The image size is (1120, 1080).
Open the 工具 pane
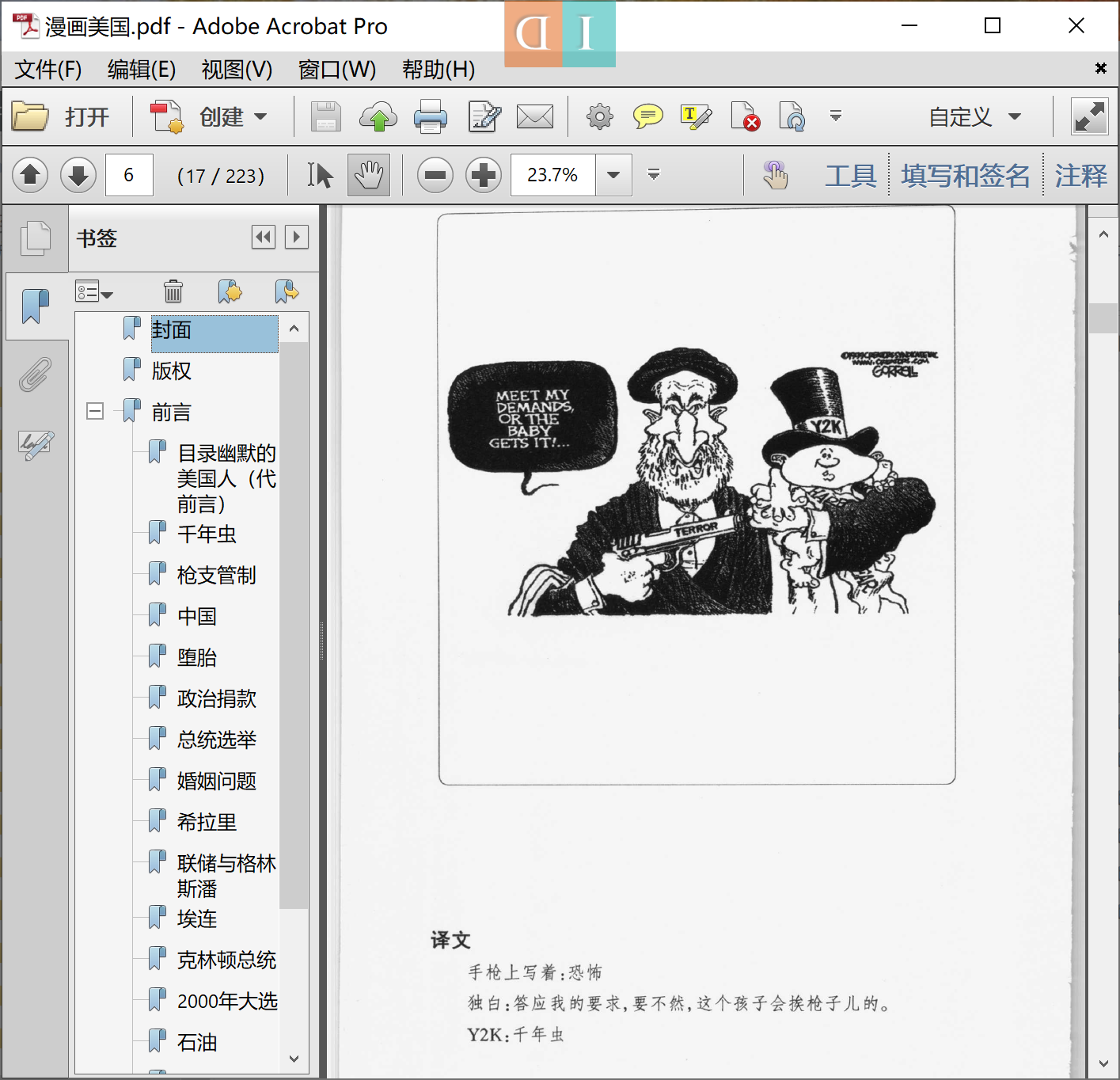851,176
